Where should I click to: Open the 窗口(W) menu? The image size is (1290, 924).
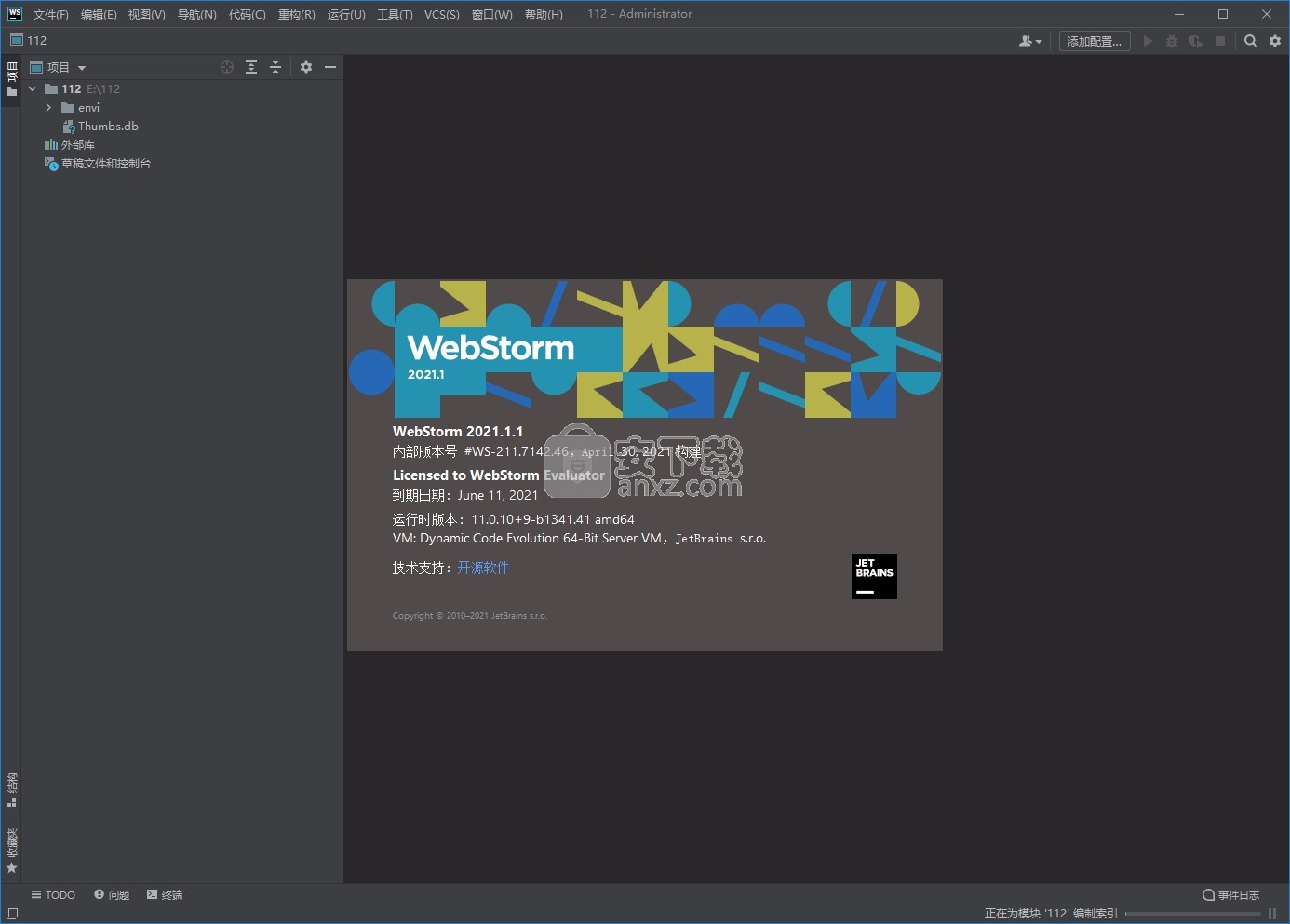click(x=491, y=14)
